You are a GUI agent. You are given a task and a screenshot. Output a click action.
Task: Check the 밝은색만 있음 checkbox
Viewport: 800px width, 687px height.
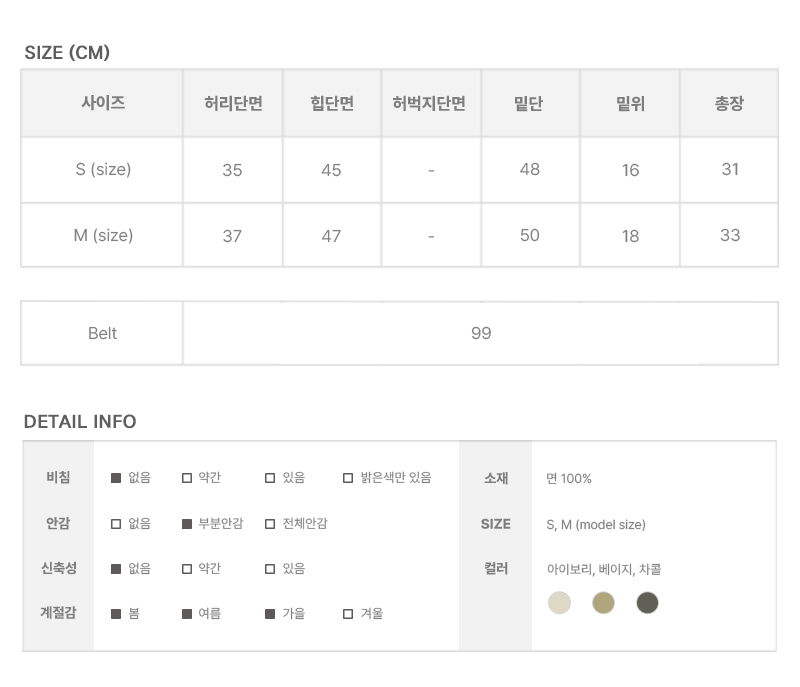tap(348, 478)
